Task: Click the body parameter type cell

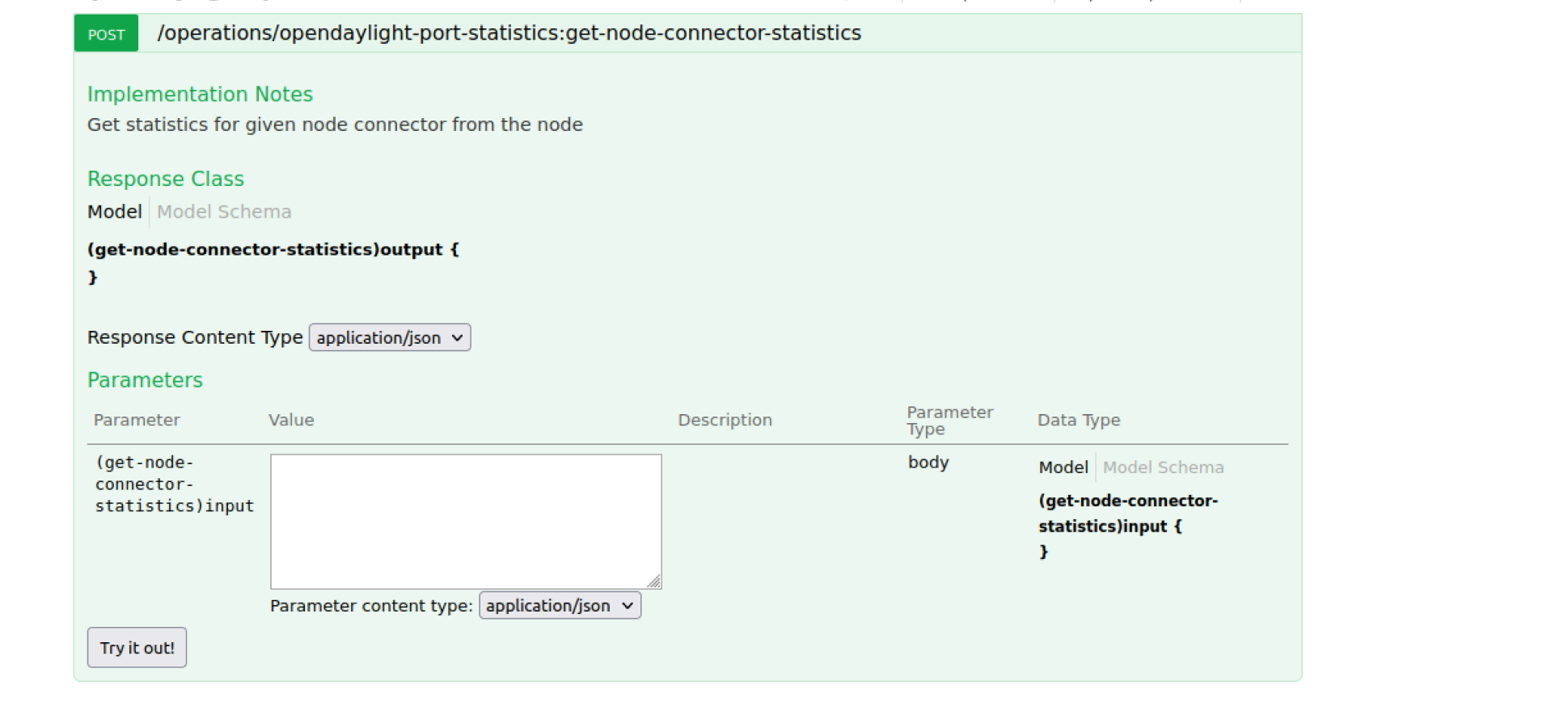Action: point(928,463)
